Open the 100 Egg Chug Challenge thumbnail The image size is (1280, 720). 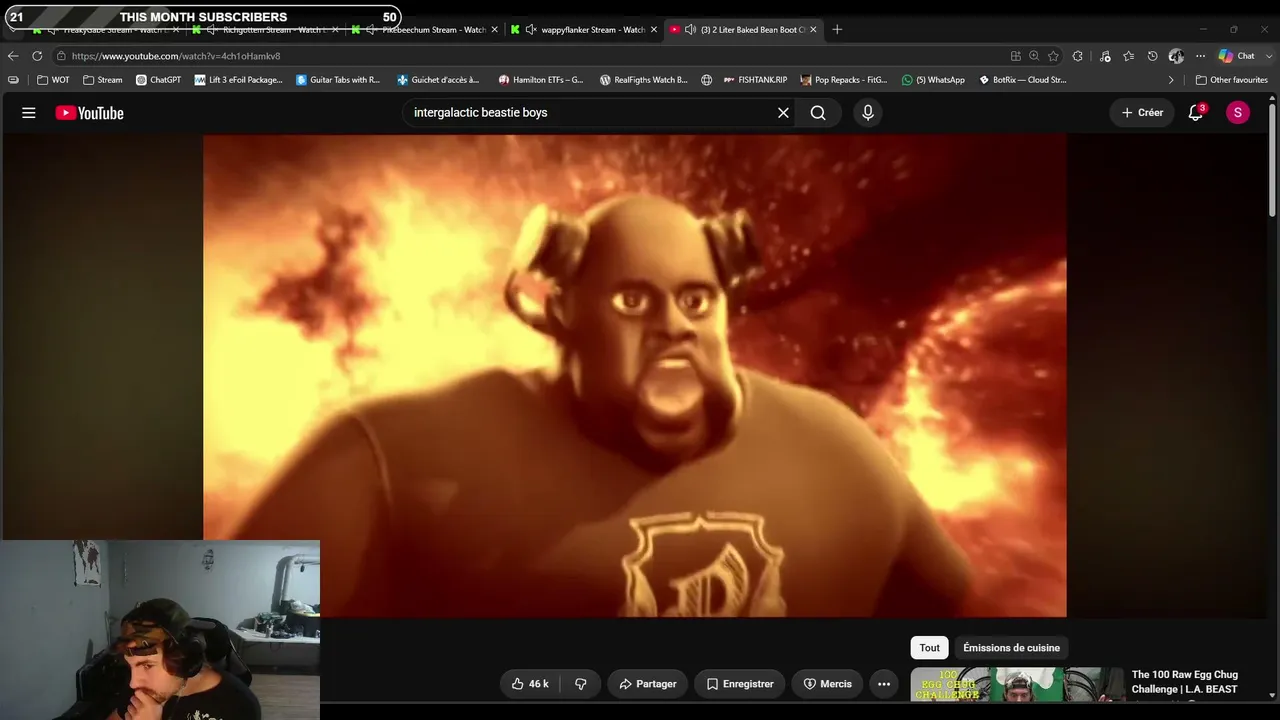(1016, 685)
